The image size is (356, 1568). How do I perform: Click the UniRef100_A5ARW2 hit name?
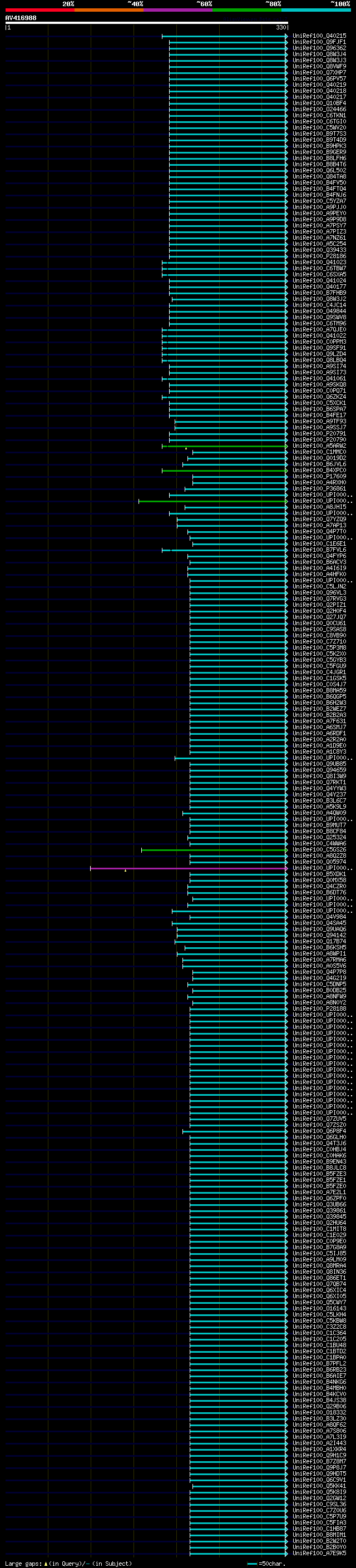point(319,446)
